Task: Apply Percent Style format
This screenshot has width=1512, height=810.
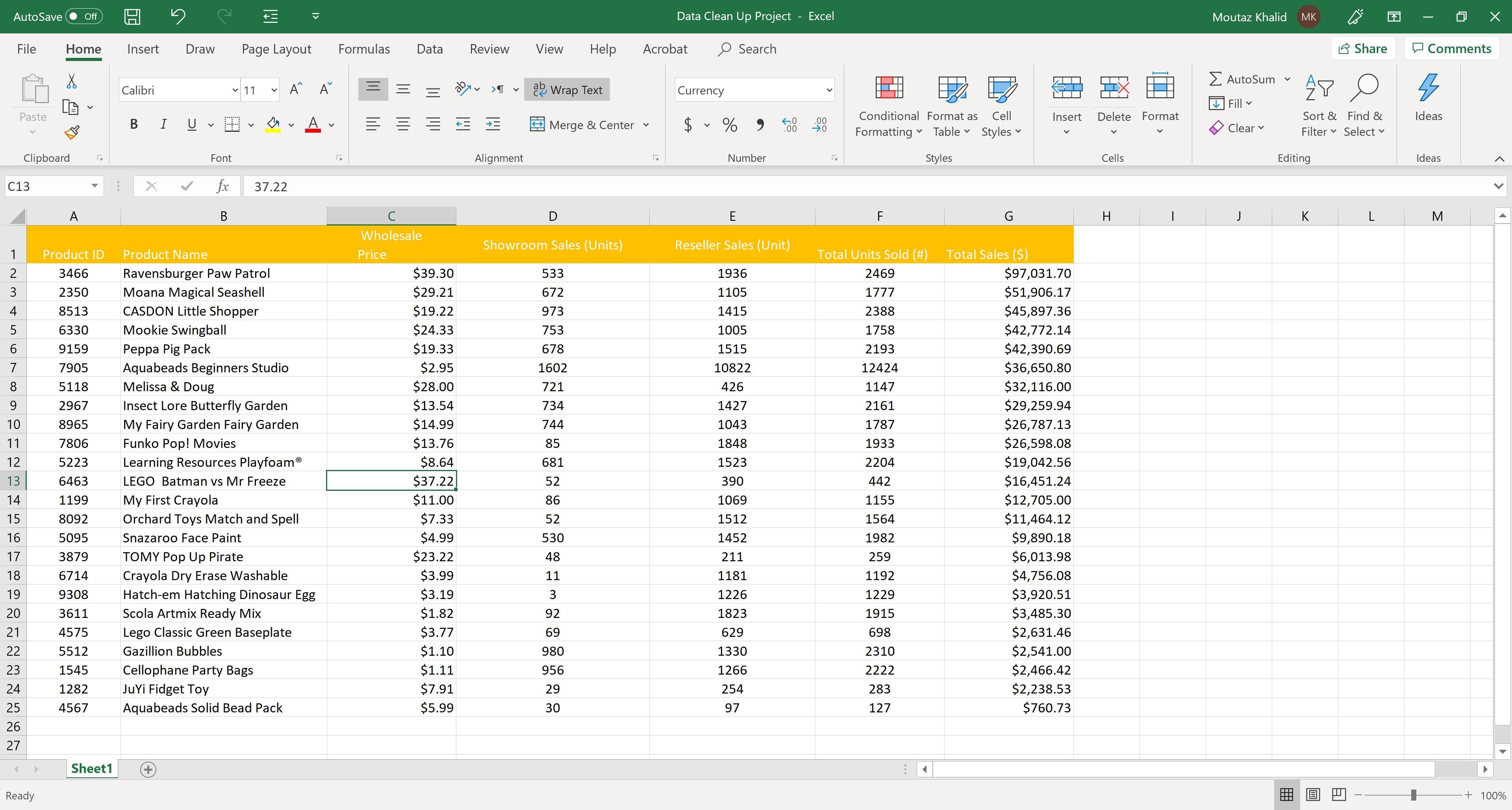Action: 730,124
